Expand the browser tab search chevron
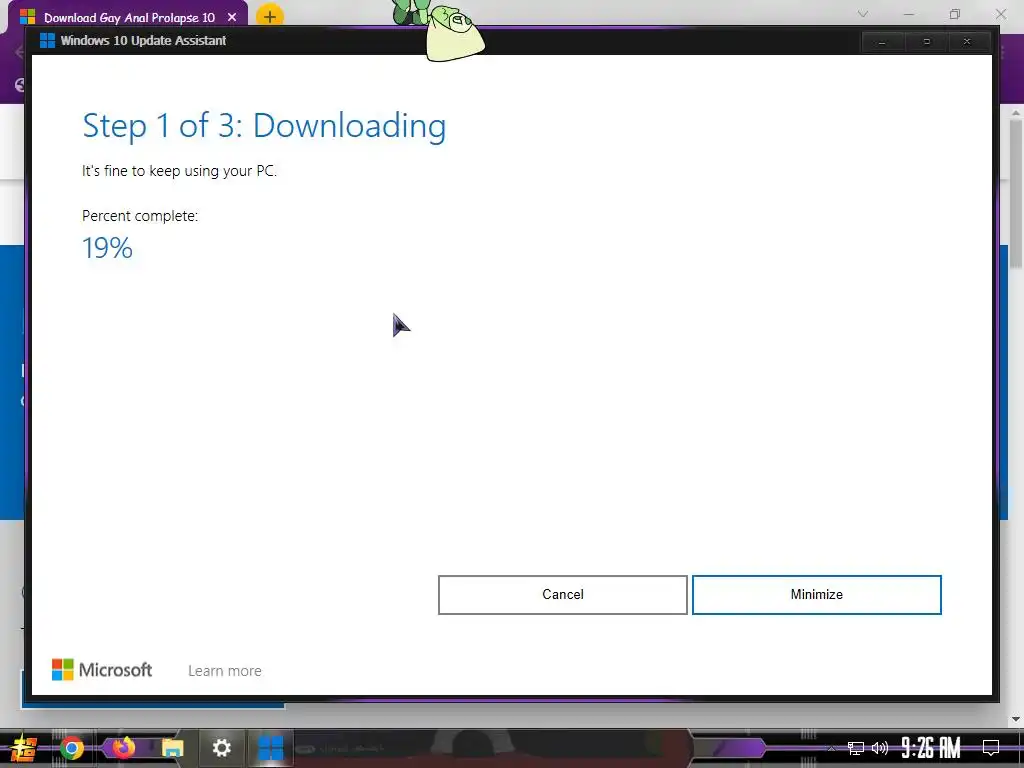The width and height of the screenshot is (1024, 768). tap(863, 14)
